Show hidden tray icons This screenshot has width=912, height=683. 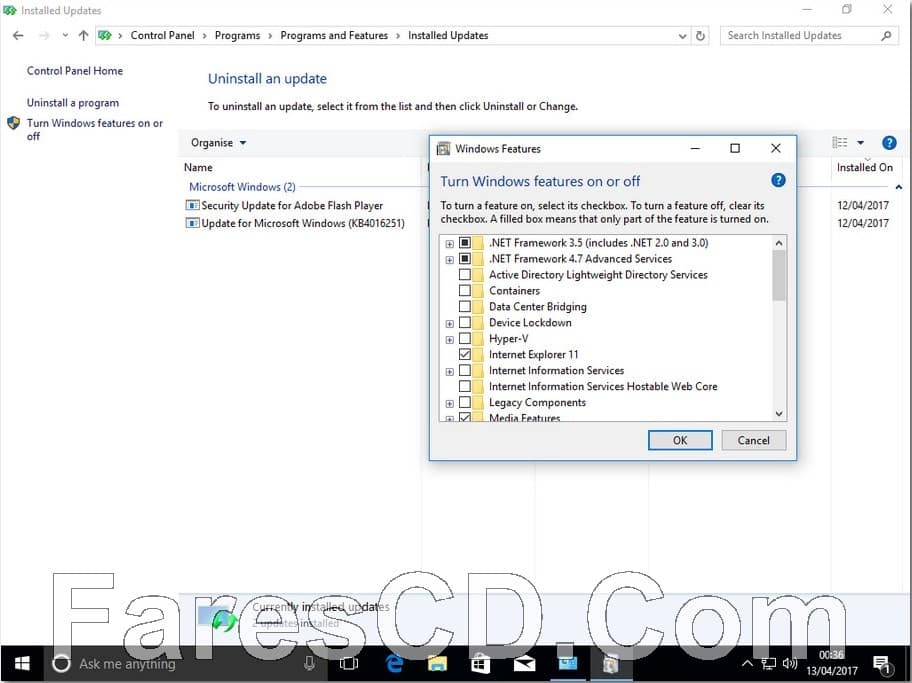(x=748, y=663)
